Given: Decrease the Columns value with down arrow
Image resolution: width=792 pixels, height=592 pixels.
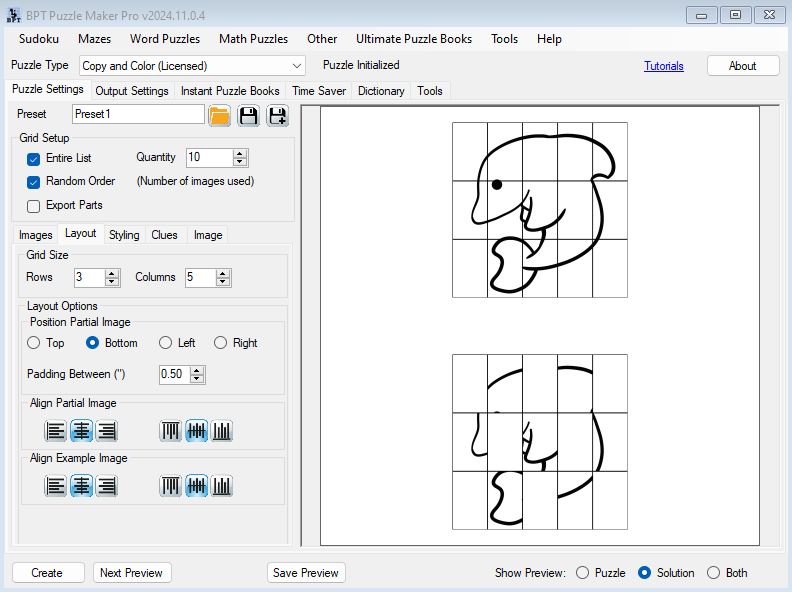Looking at the screenshot, I should coord(223,282).
